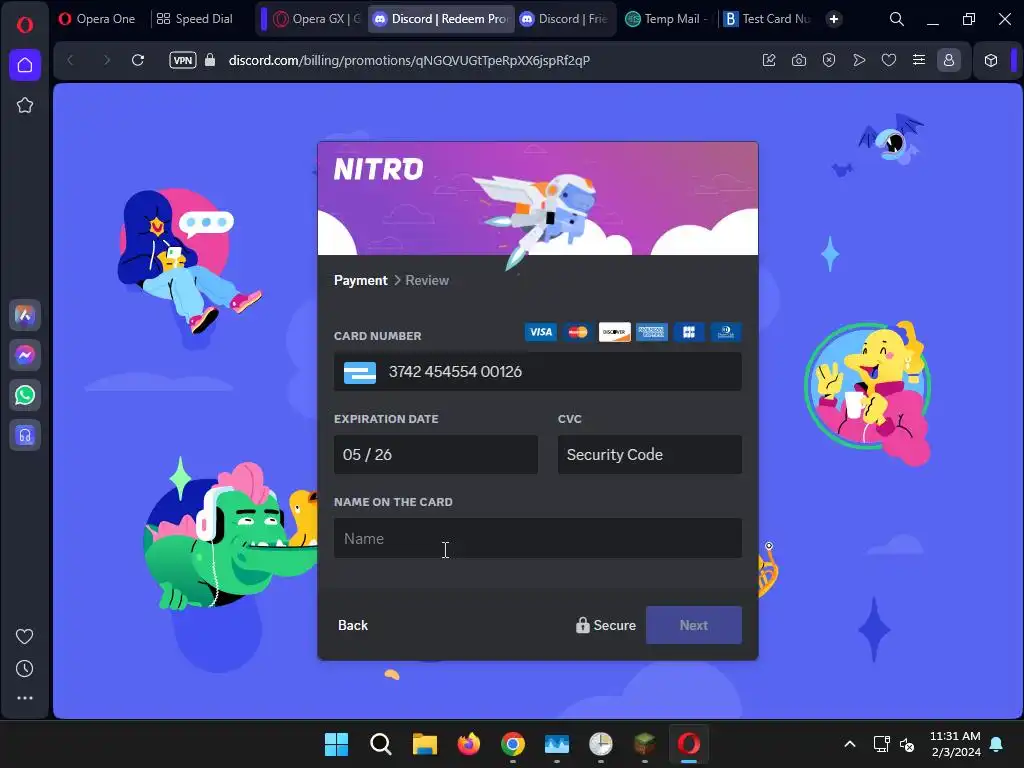Open File Explorer from taskbar

point(424,744)
